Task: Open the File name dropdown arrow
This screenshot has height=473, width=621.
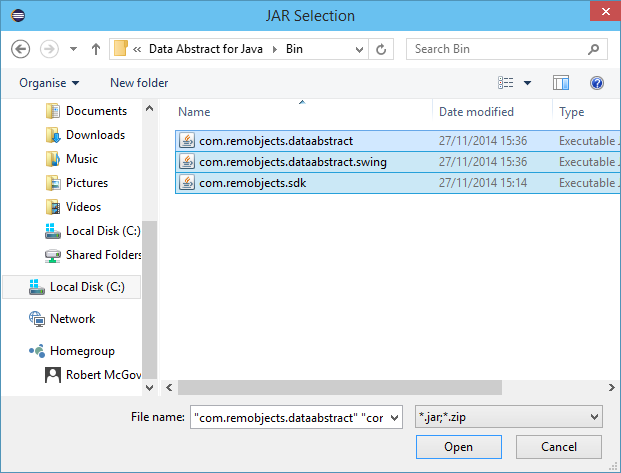Action: pyautogui.click(x=394, y=418)
